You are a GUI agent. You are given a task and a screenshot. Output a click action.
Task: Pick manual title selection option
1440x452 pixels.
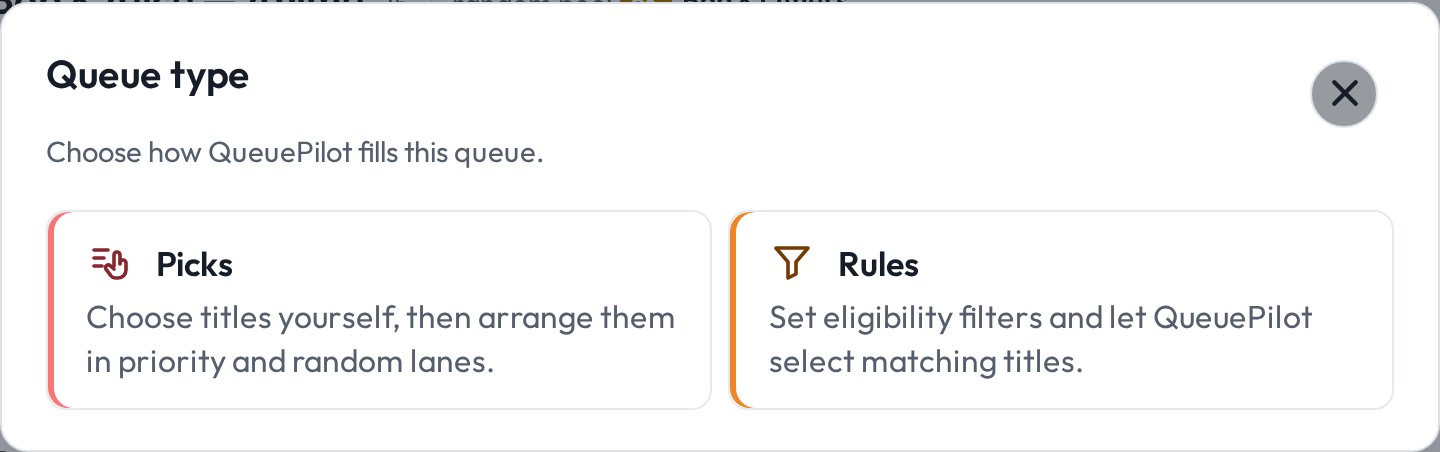pyautogui.click(x=379, y=310)
